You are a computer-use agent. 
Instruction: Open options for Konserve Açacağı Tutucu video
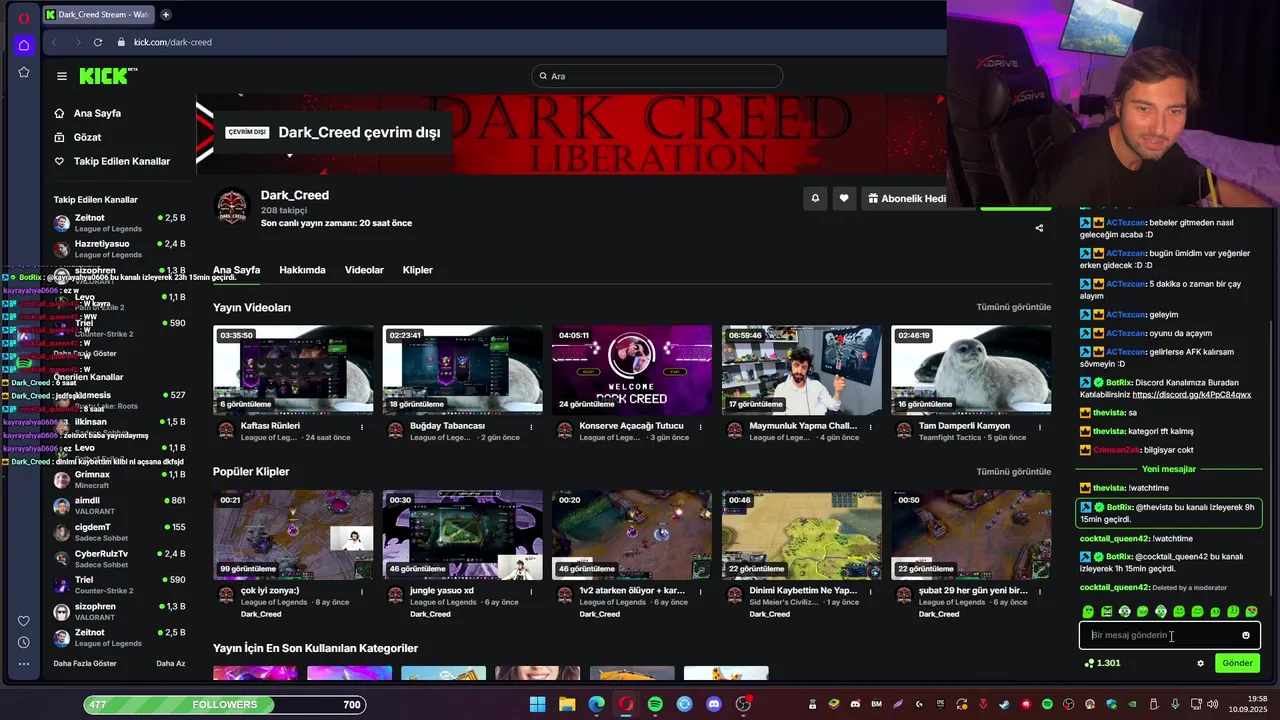tap(700, 426)
